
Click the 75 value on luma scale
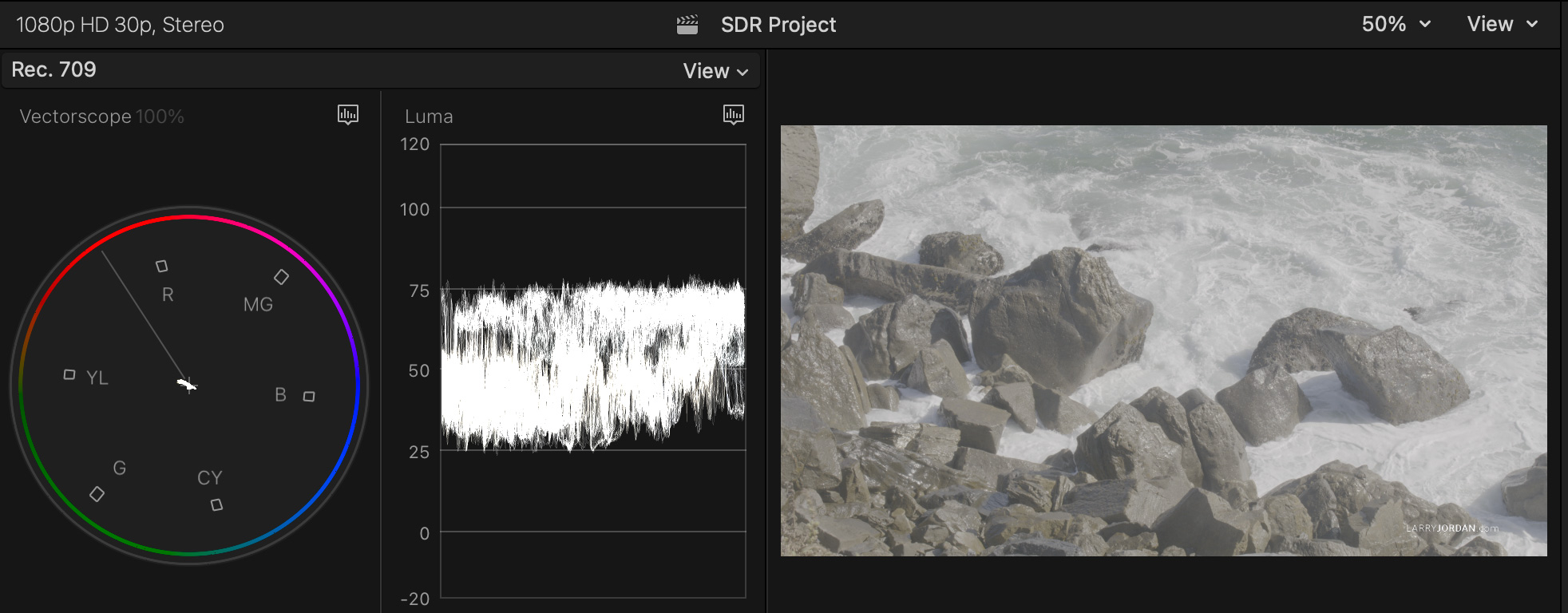click(419, 291)
